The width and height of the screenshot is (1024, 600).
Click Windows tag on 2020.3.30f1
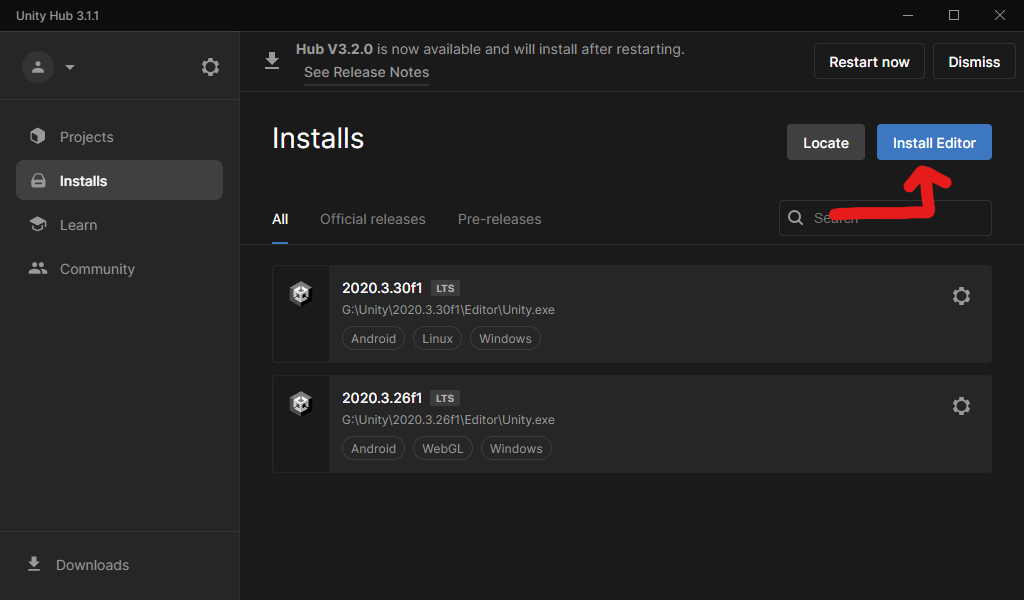pos(505,338)
